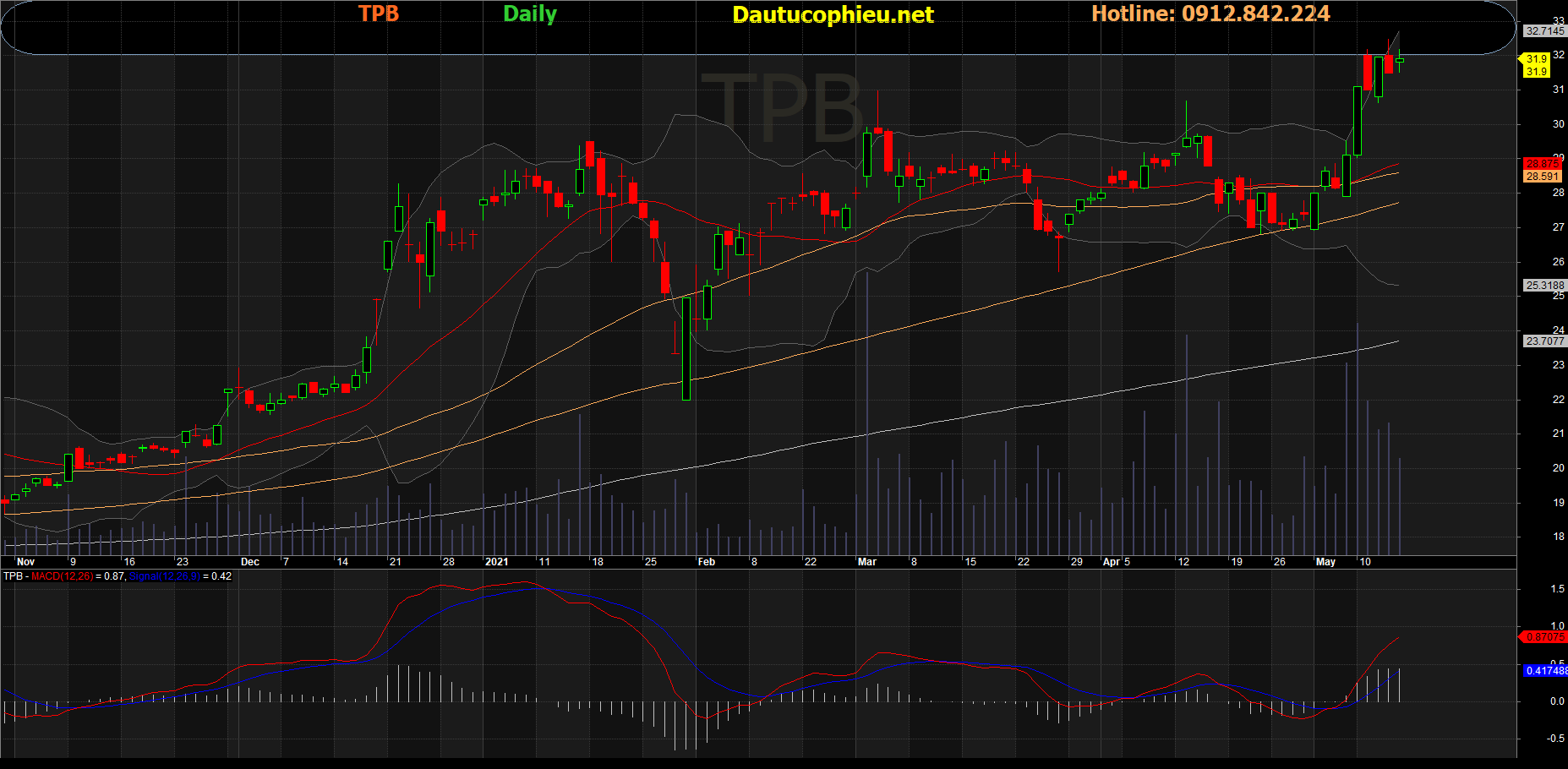This screenshot has height=769, width=1568.
Task: Click the Nov marker on date axis
Action: point(25,562)
